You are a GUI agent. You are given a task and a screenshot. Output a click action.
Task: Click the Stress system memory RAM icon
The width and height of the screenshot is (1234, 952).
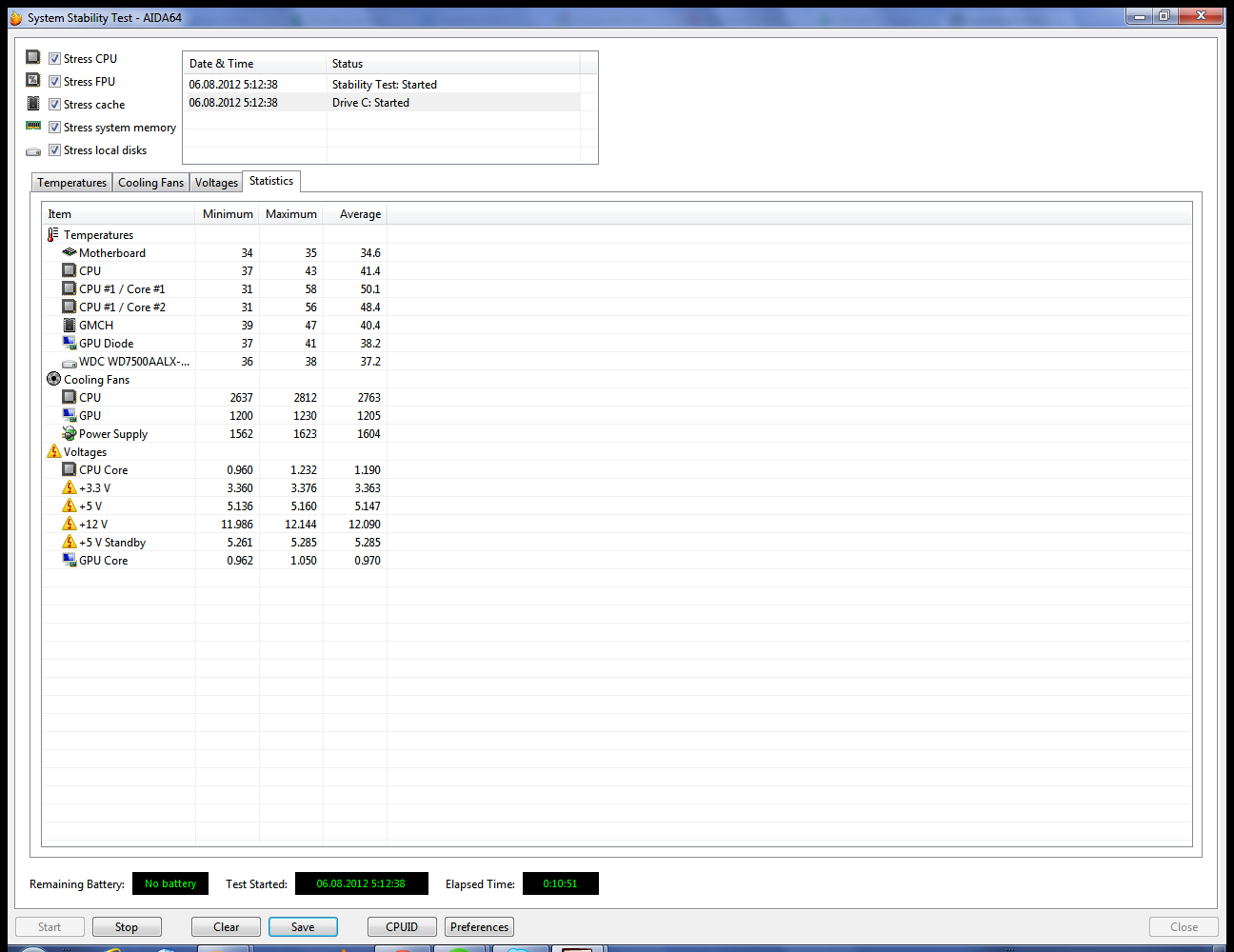[x=33, y=126]
